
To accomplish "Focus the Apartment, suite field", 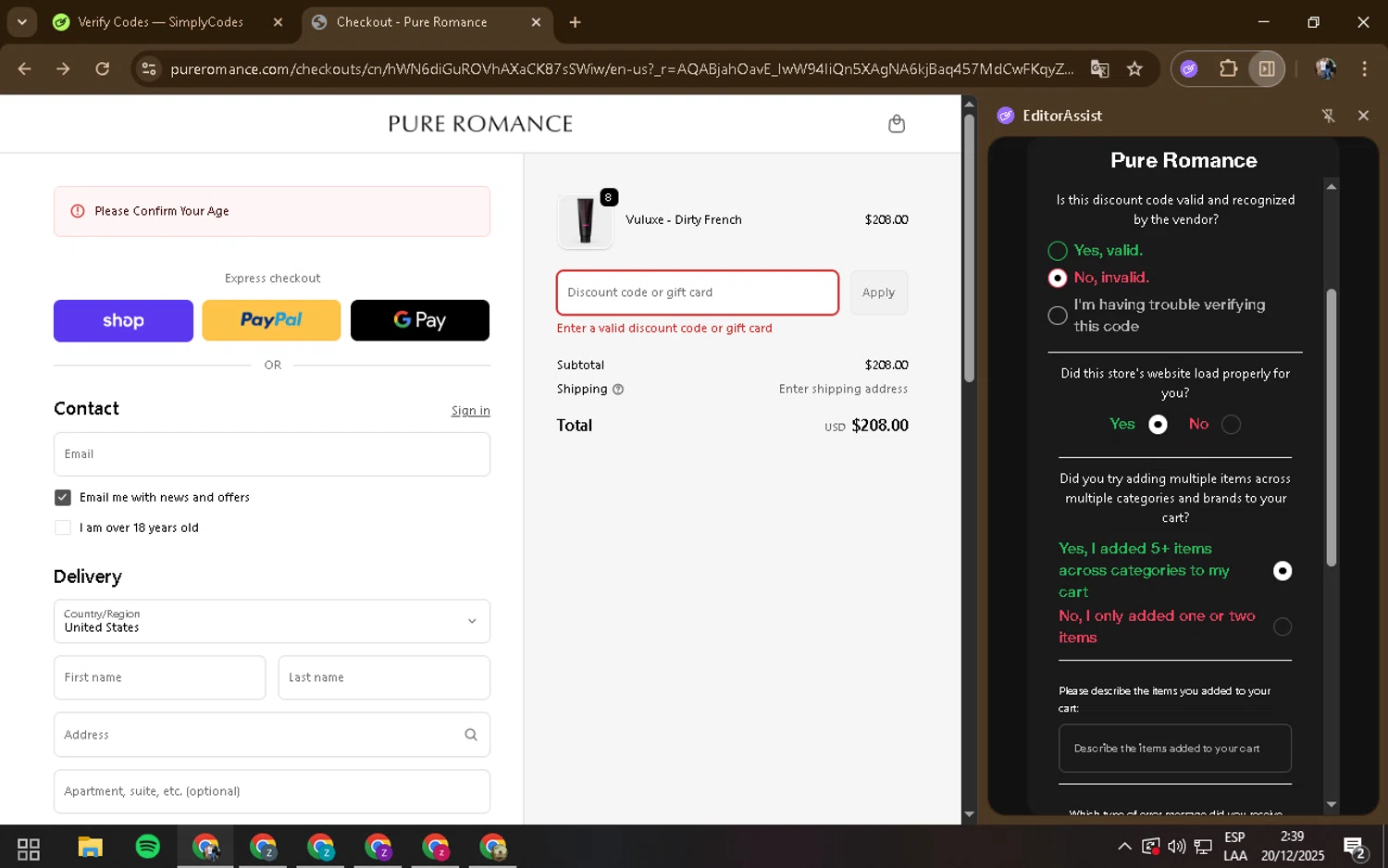I will pos(272,791).
